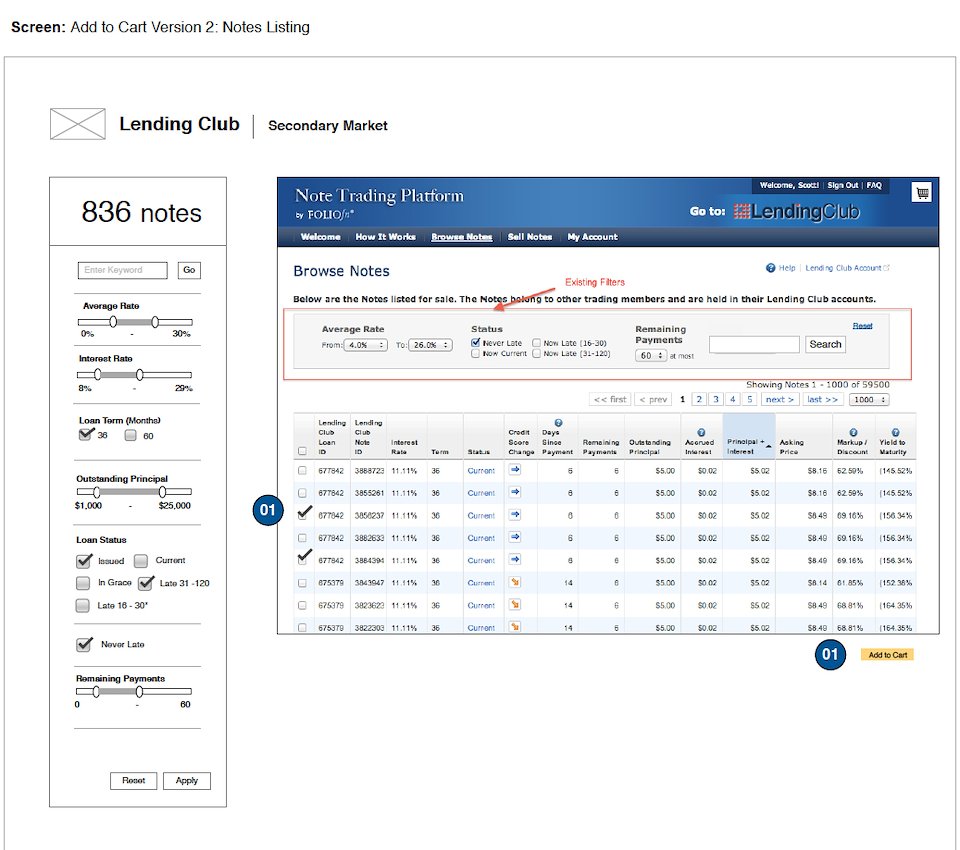Click the Apply button in sidebar

[187, 781]
